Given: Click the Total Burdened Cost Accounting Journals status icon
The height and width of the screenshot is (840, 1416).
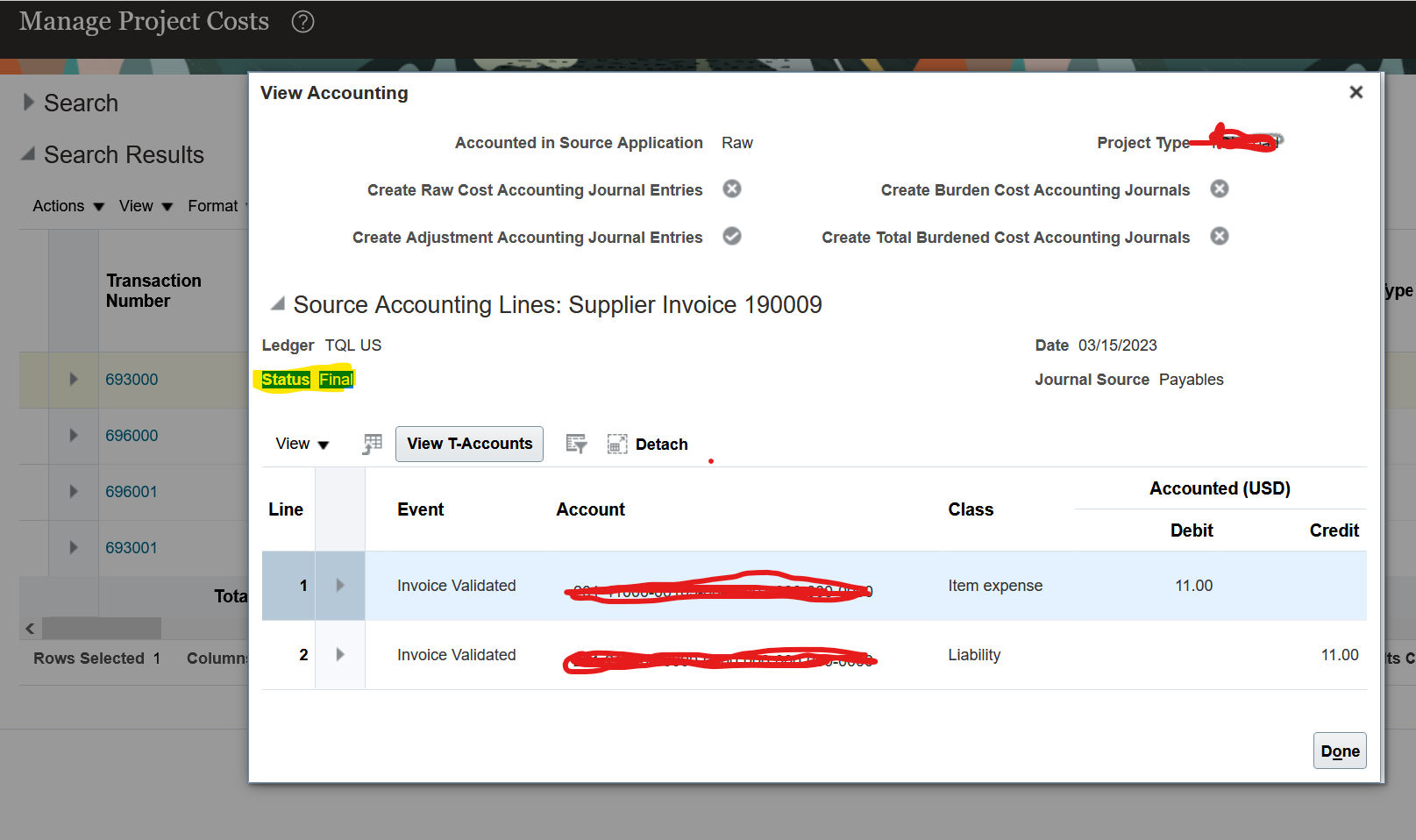Looking at the screenshot, I should pos(1220,236).
